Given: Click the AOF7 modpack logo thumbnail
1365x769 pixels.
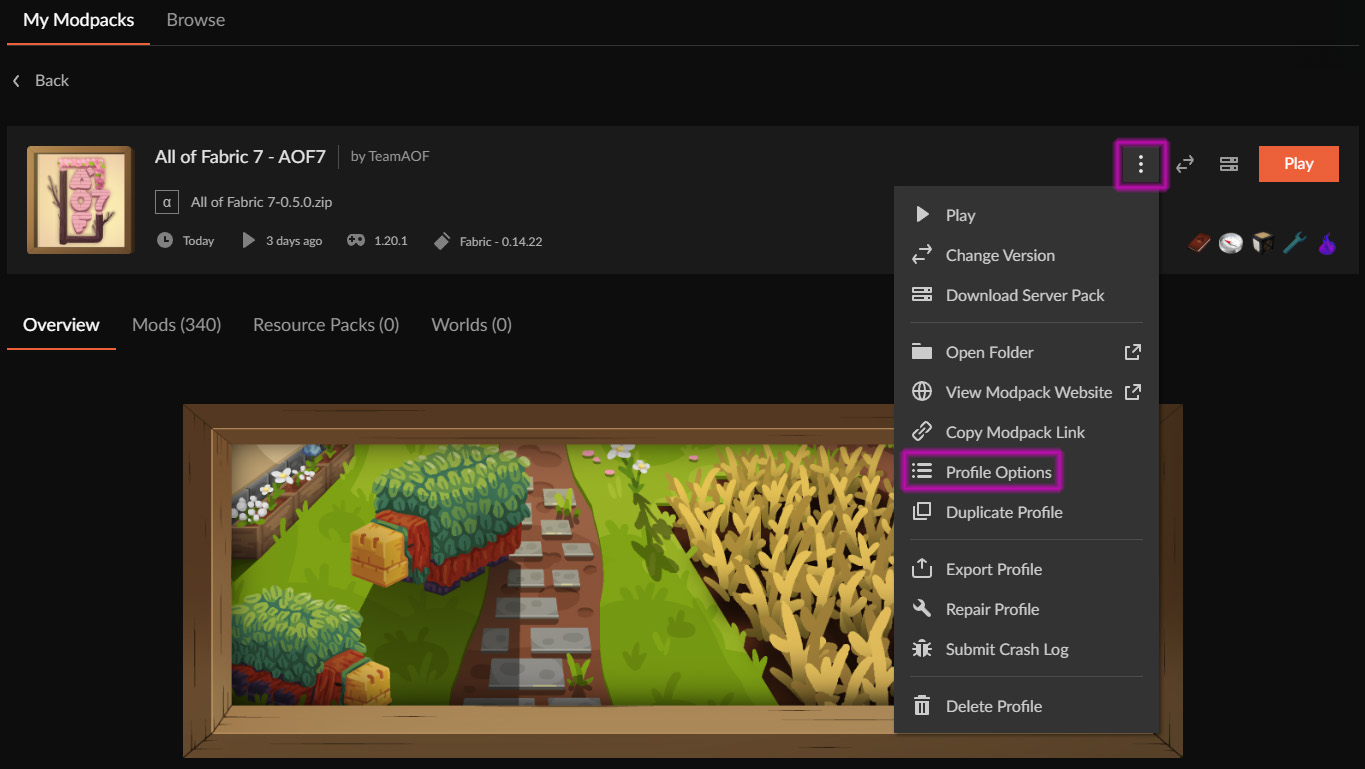Looking at the screenshot, I should pos(80,199).
